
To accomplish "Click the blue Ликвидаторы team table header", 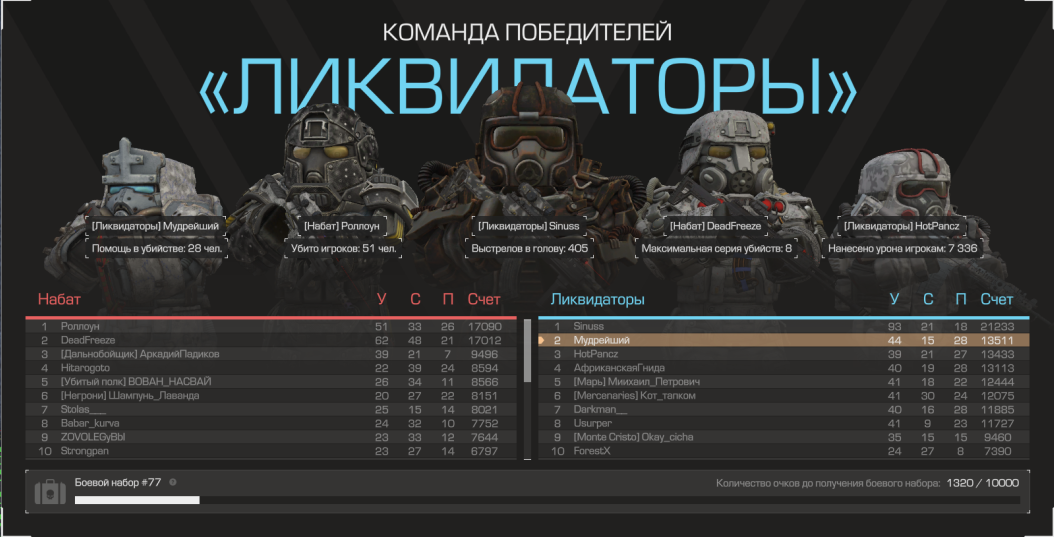I will tap(598, 299).
